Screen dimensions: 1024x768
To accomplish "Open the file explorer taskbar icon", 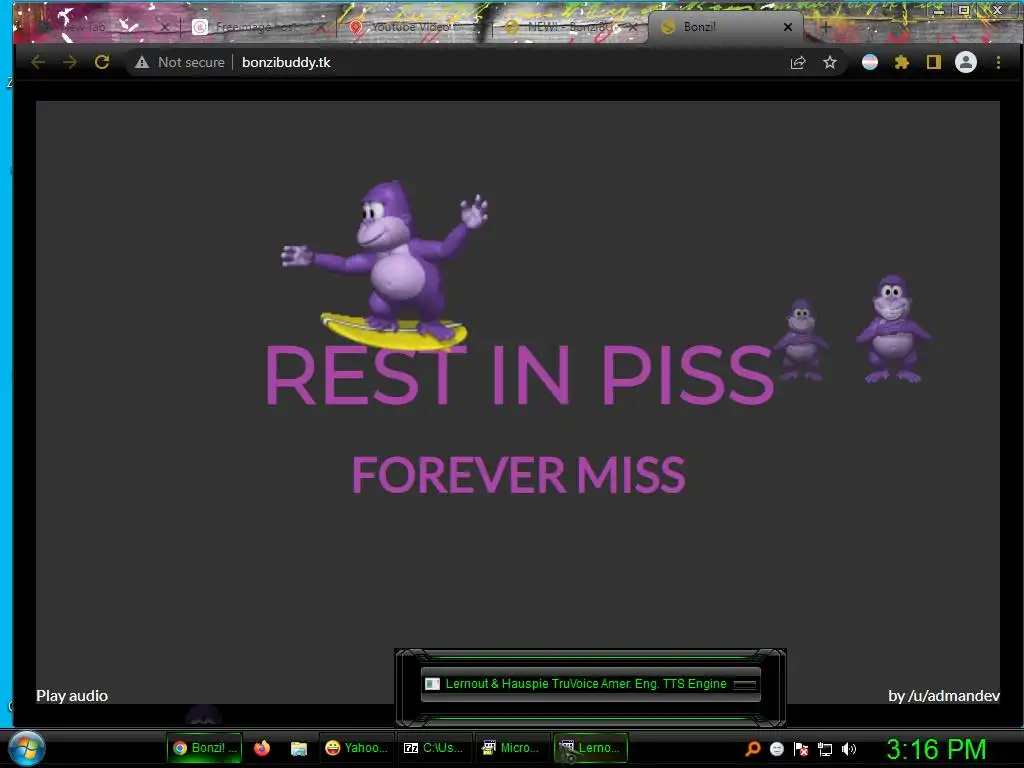I will pyautogui.click(x=298, y=748).
